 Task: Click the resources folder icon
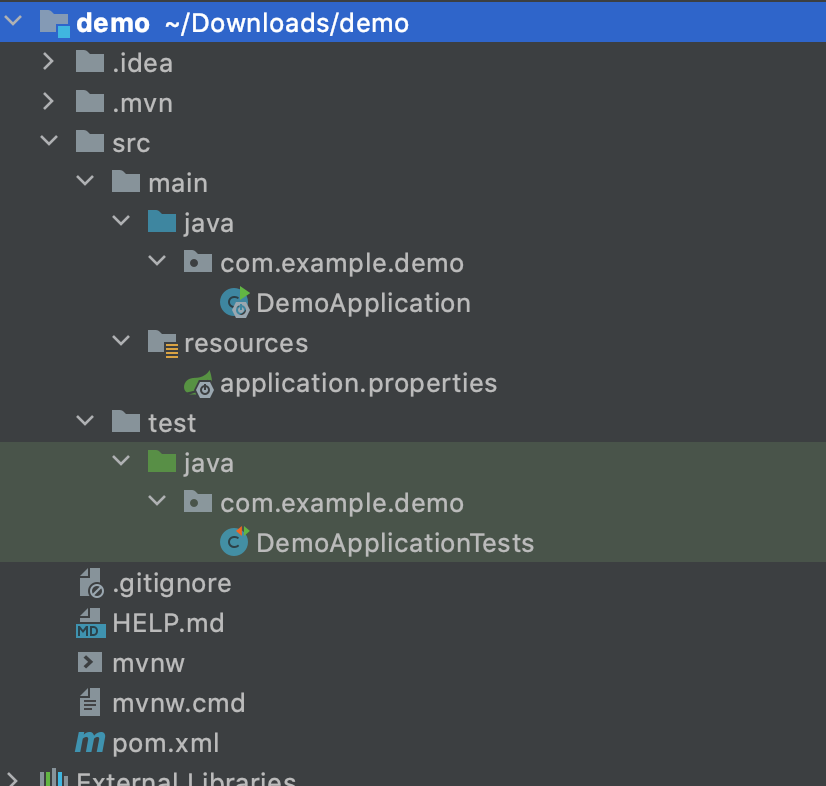coord(163,343)
